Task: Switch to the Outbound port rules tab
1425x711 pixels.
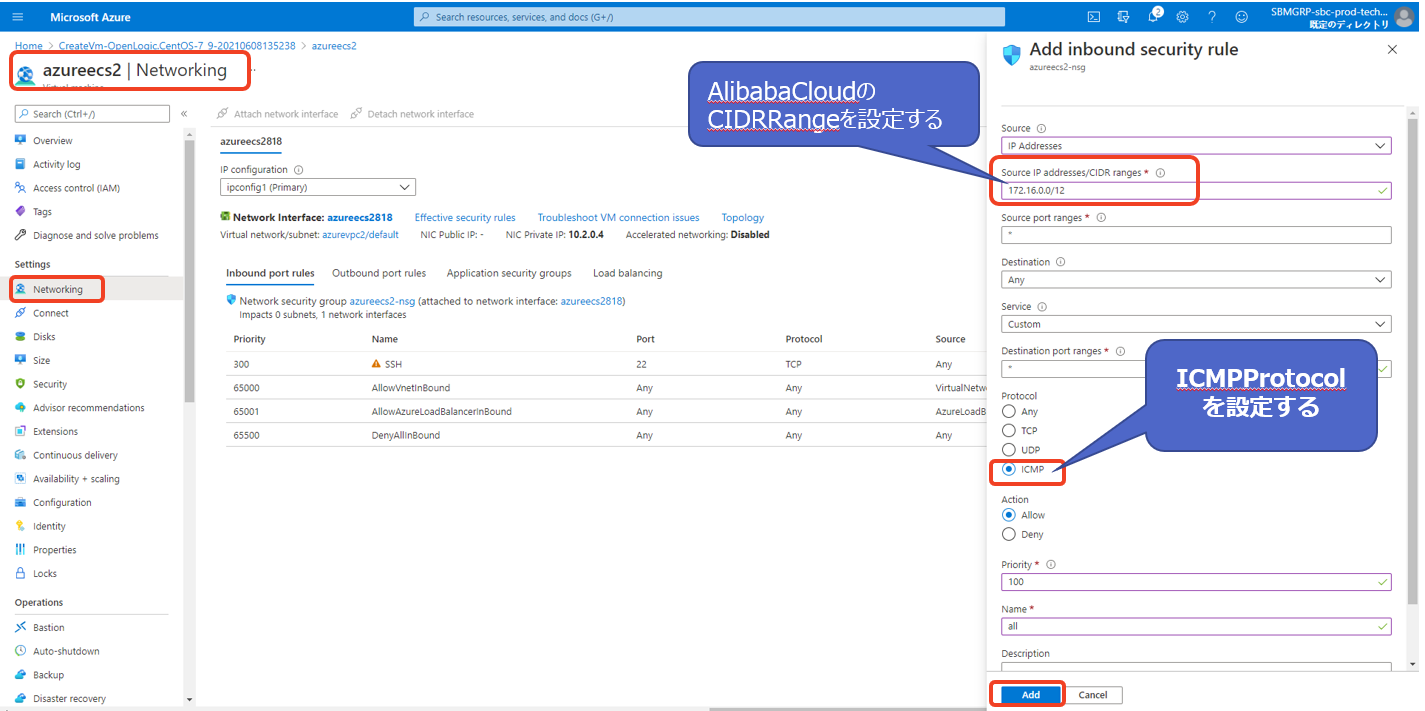Action: 379,273
